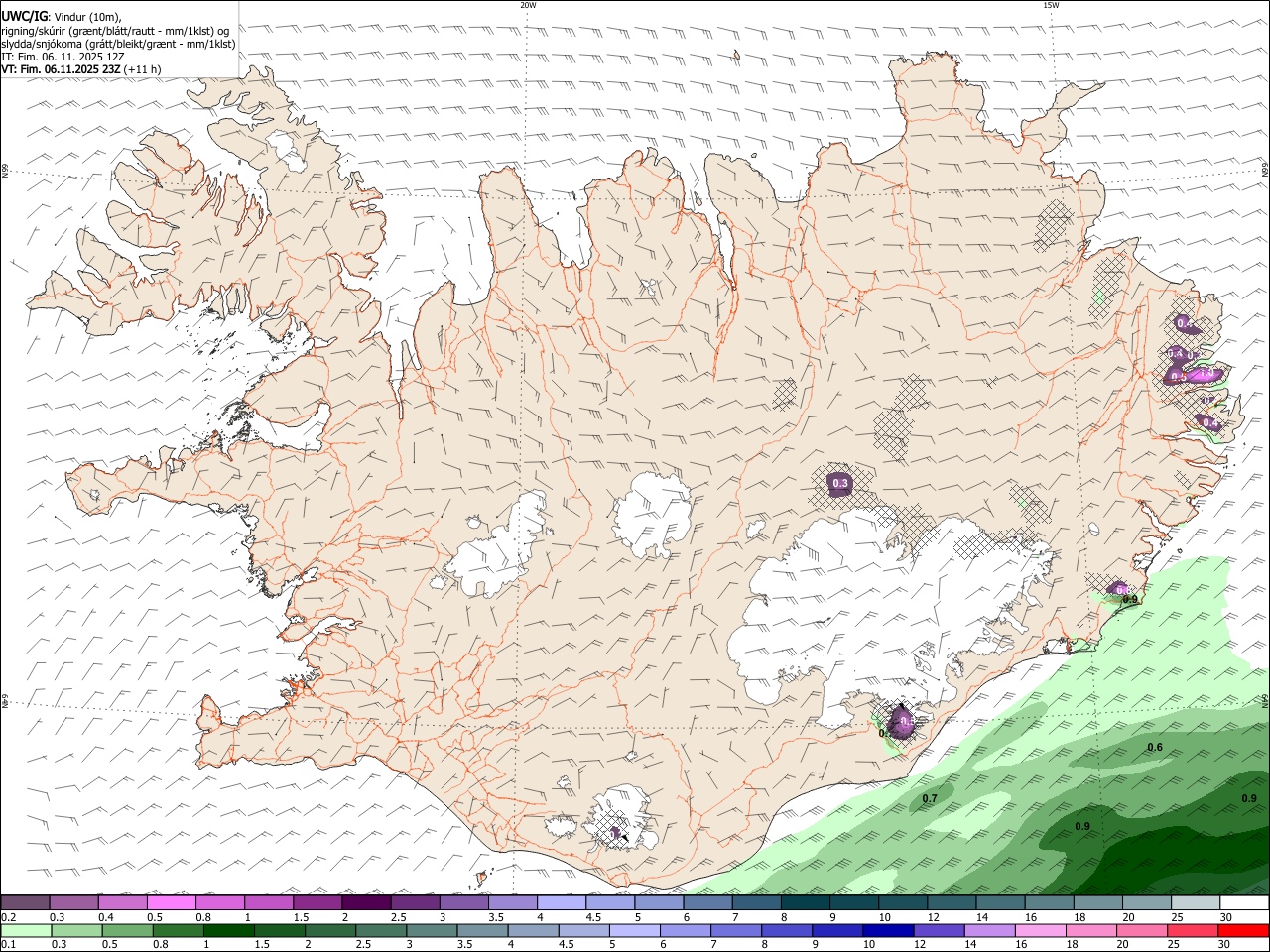Click the 'rigning/skúrir' legend description line

tap(115, 31)
